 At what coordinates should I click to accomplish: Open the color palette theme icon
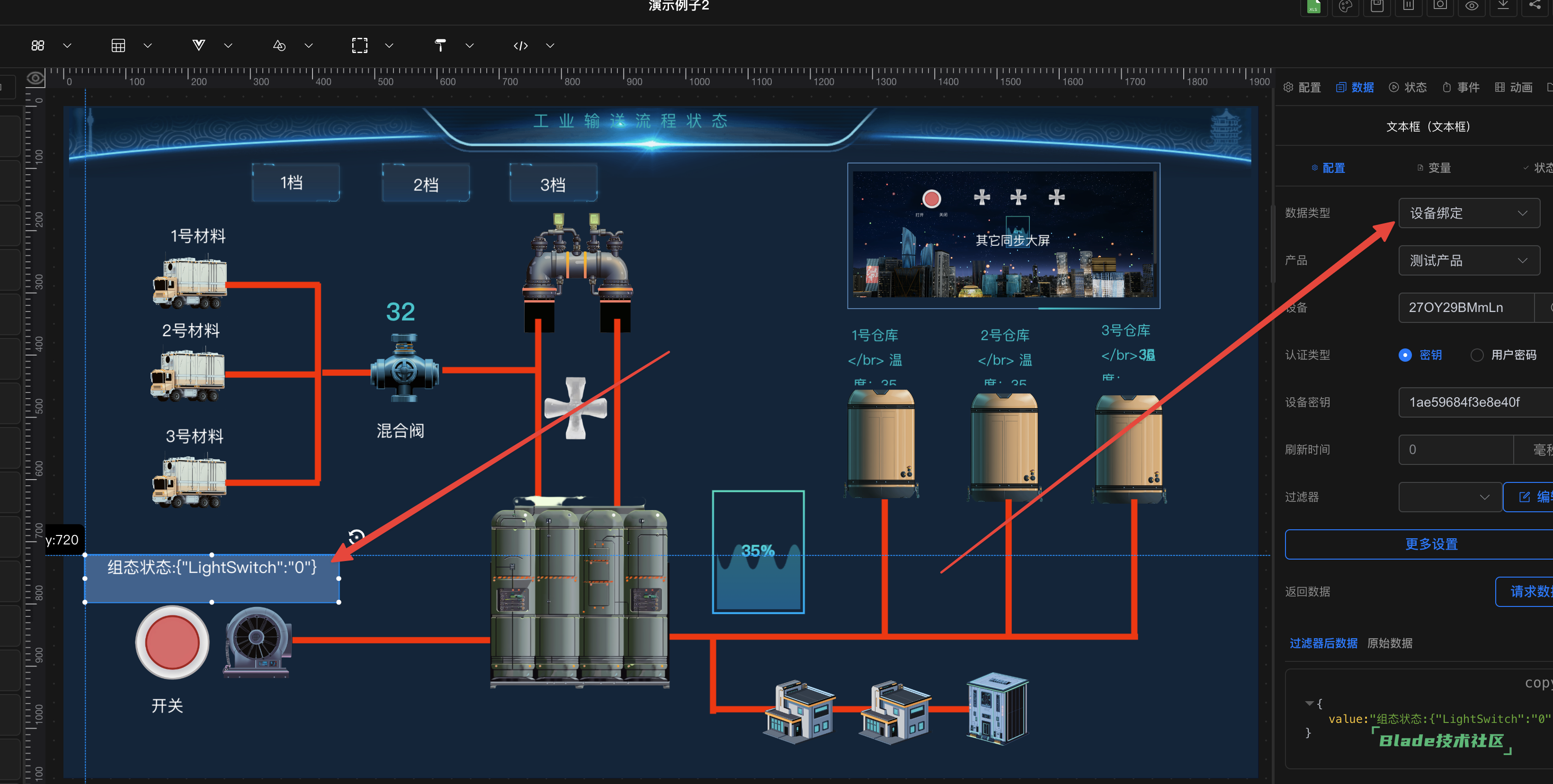[x=1345, y=6]
